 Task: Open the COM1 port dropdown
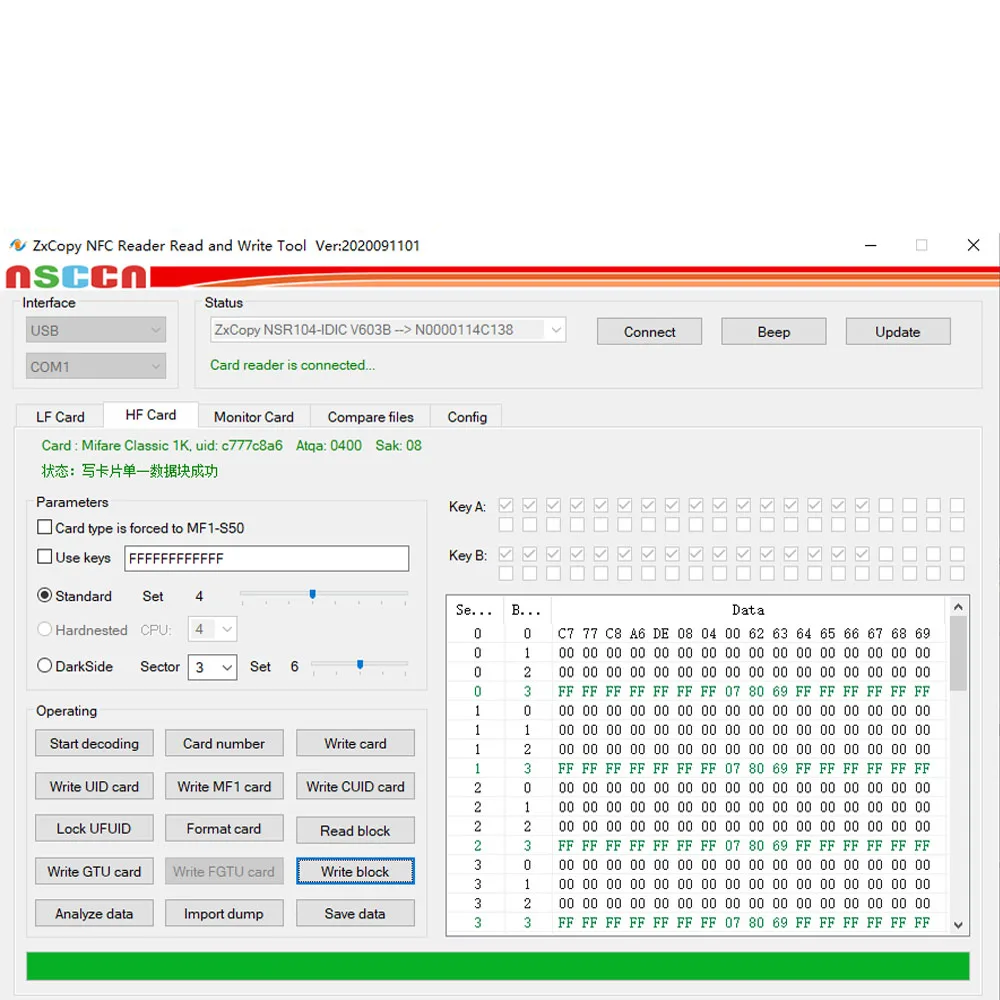[x=96, y=367]
